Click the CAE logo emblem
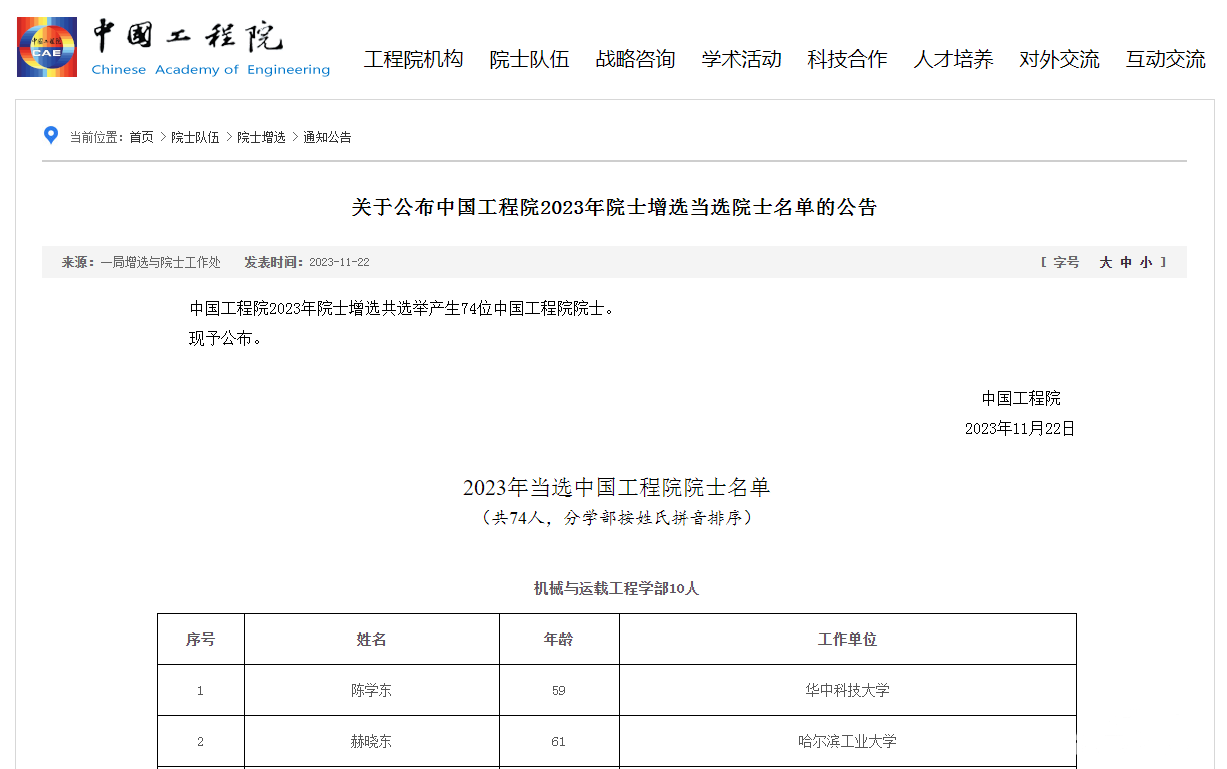The height and width of the screenshot is (769, 1227). click(47, 47)
